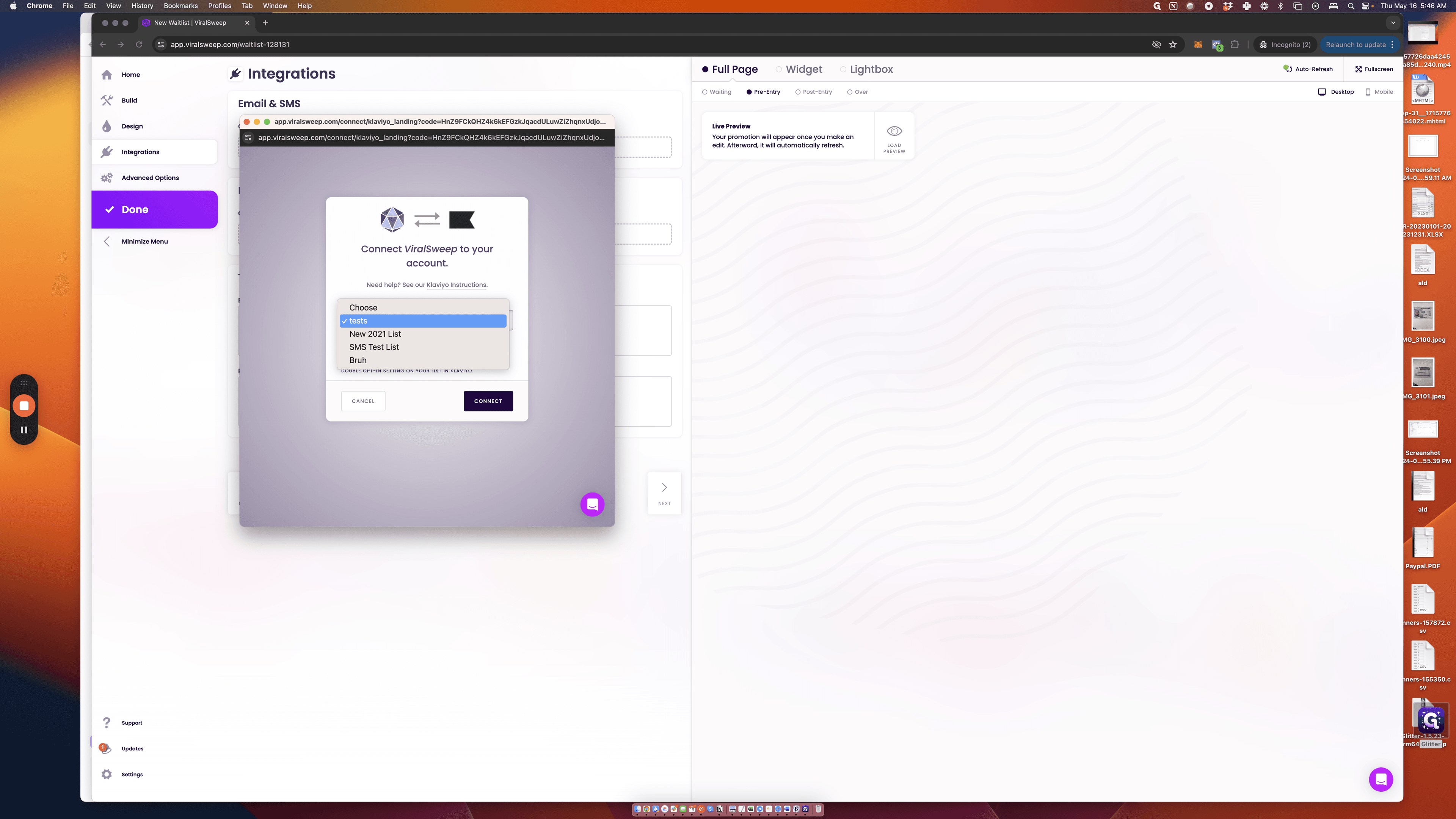This screenshot has width=1456, height=819.
Task: Select the Over preview state
Action: (857, 91)
